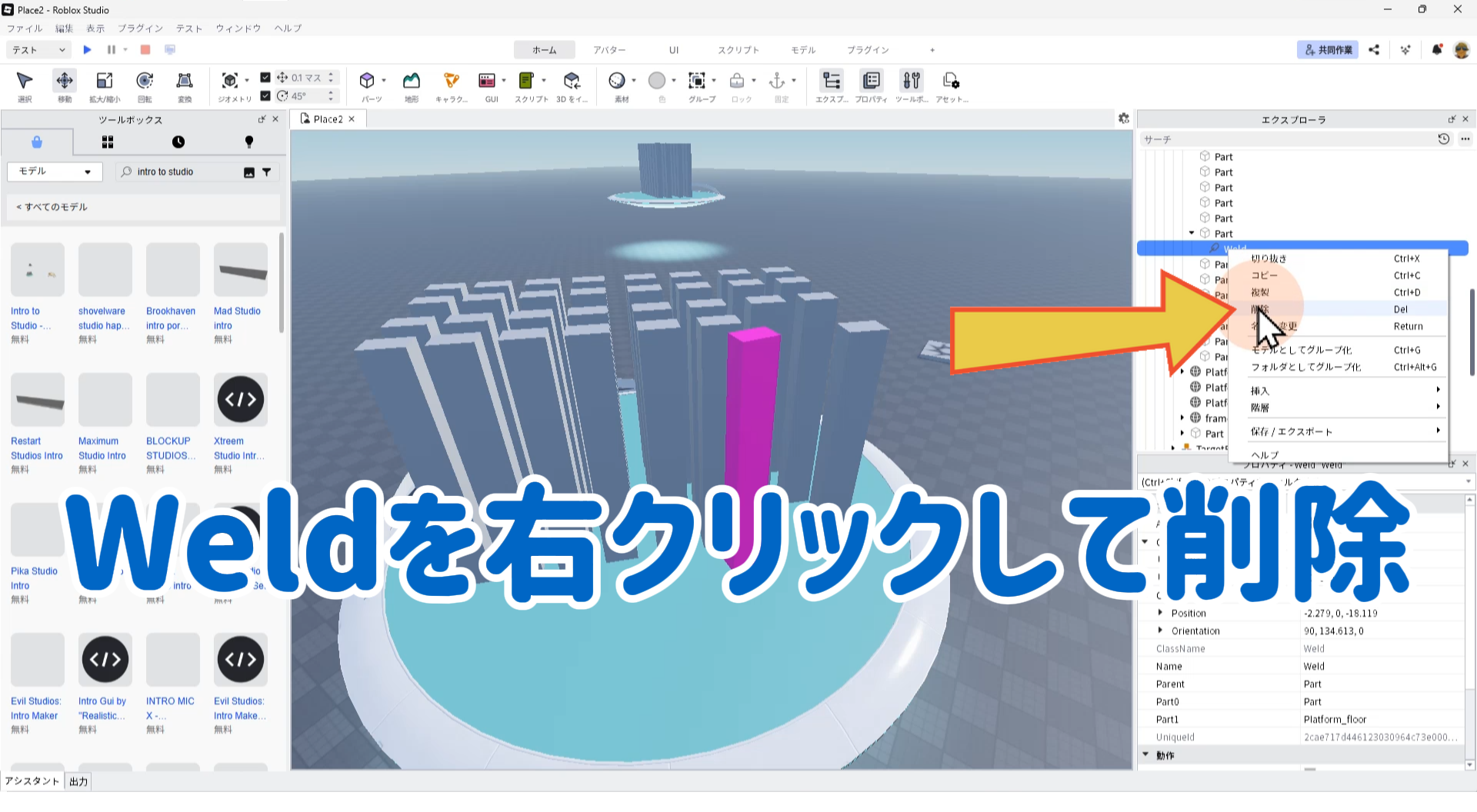This screenshot has height=812, width=1477.
Task: Toggle the 45° rotation snap checkbox
Action: pos(265,96)
